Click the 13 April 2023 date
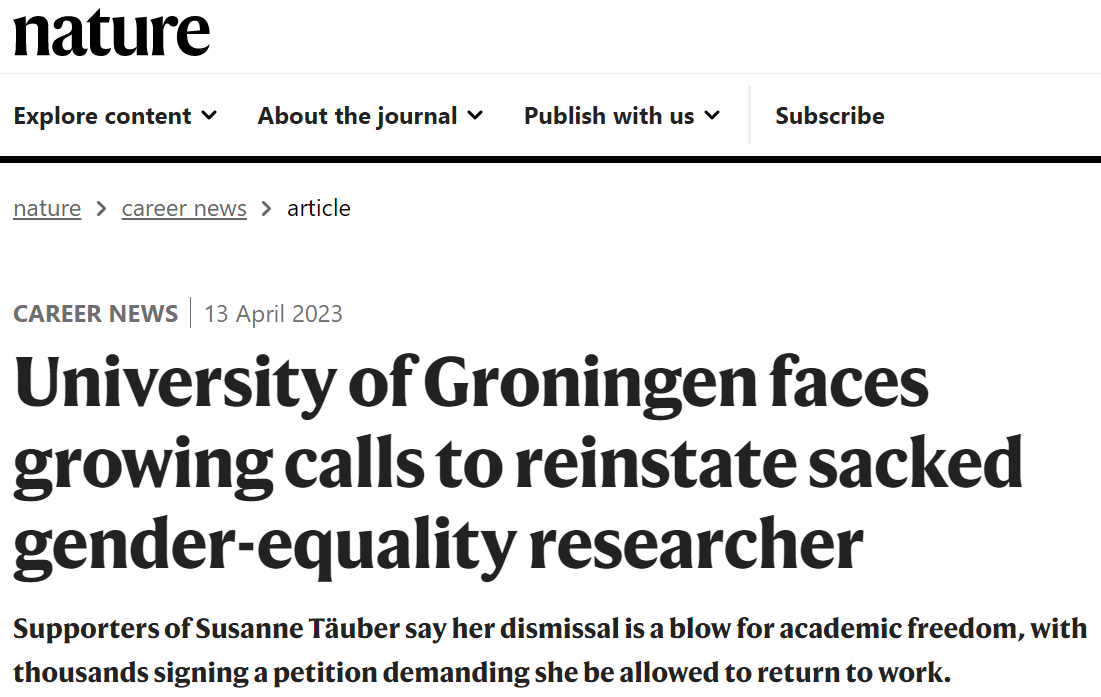This screenshot has width=1101, height=697. [x=273, y=314]
